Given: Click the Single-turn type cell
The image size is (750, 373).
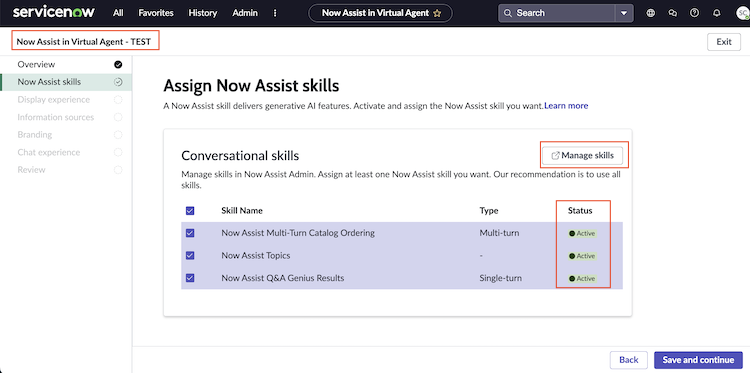Looking at the screenshot, I should [501, 278].
